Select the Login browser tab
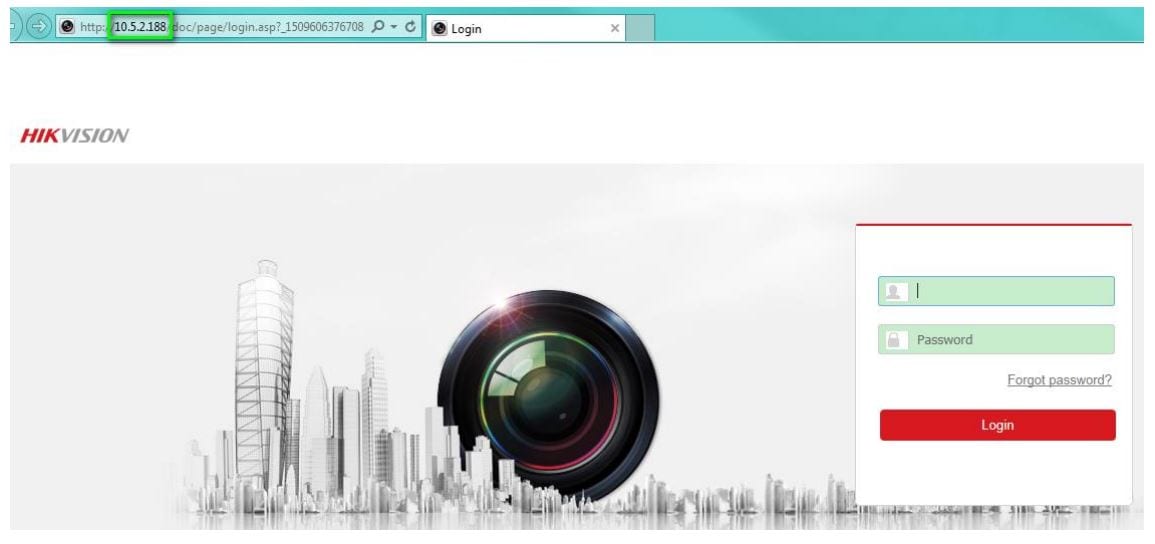This screenshot has height=544, width=1155. pos(525,29)
